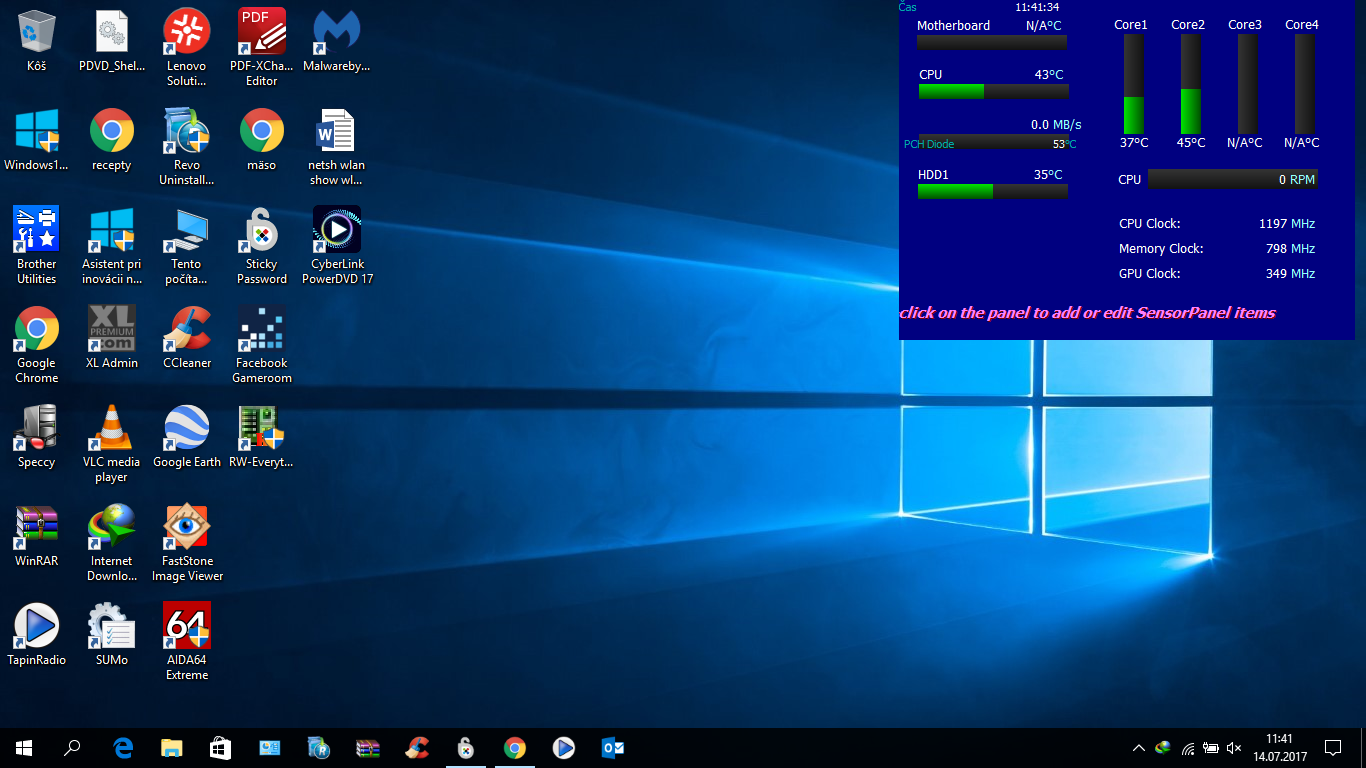Open the Wi-Fi network tray icon

coord(1188,748)
